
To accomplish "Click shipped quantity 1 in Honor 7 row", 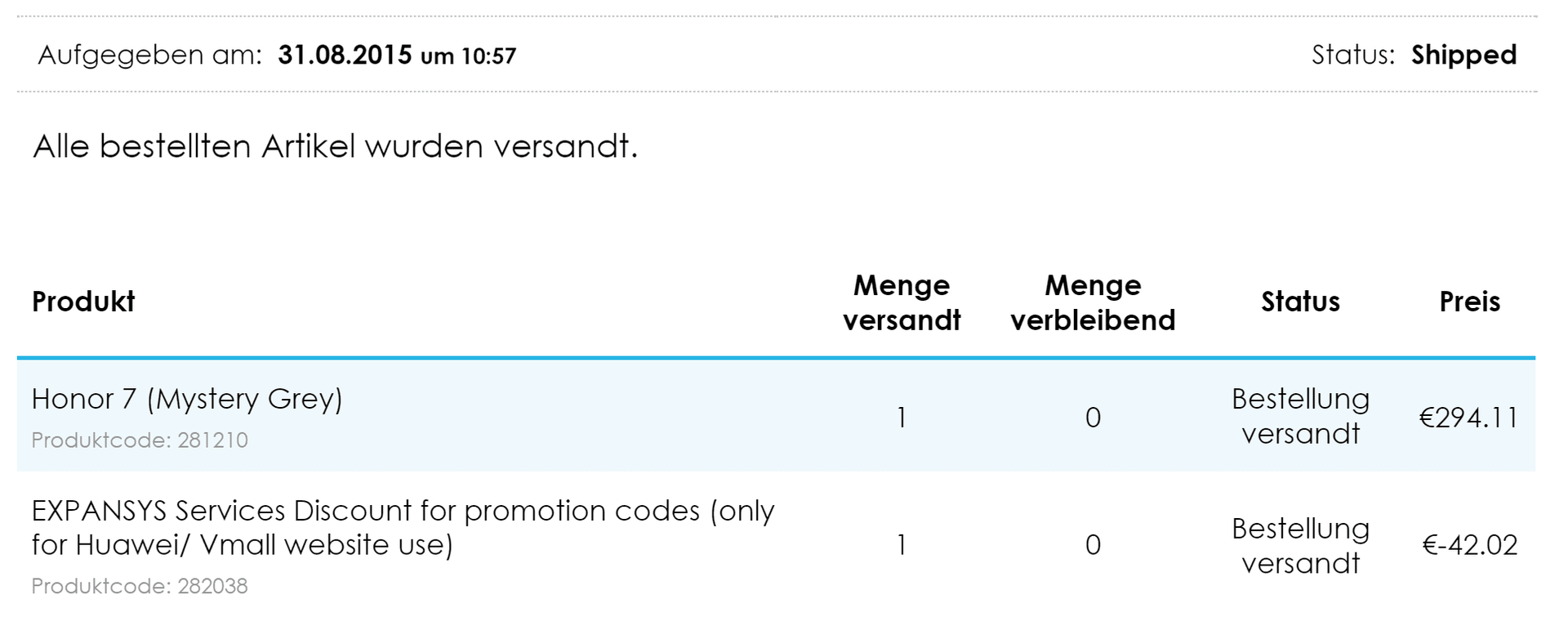I will tap(902, 418).
